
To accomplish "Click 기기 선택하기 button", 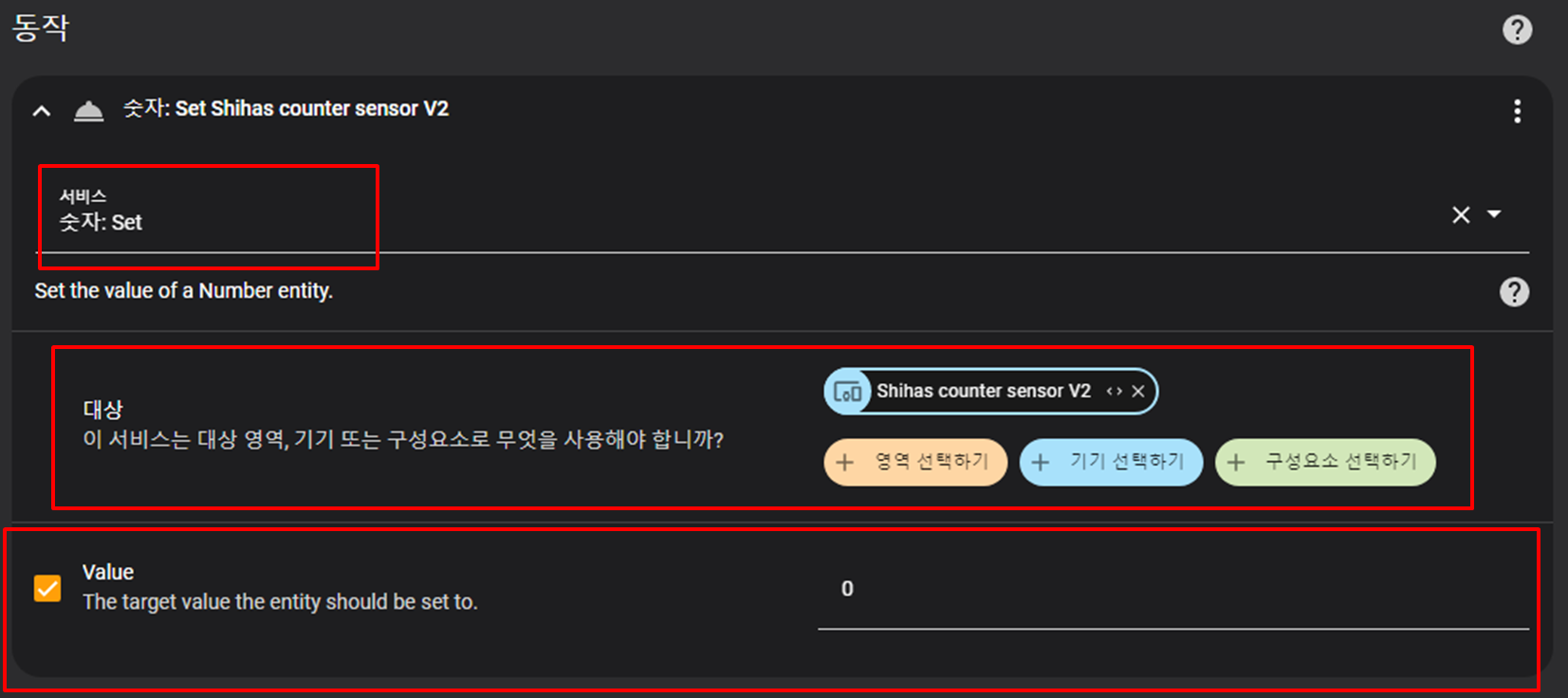I will tap(1111, 462).
